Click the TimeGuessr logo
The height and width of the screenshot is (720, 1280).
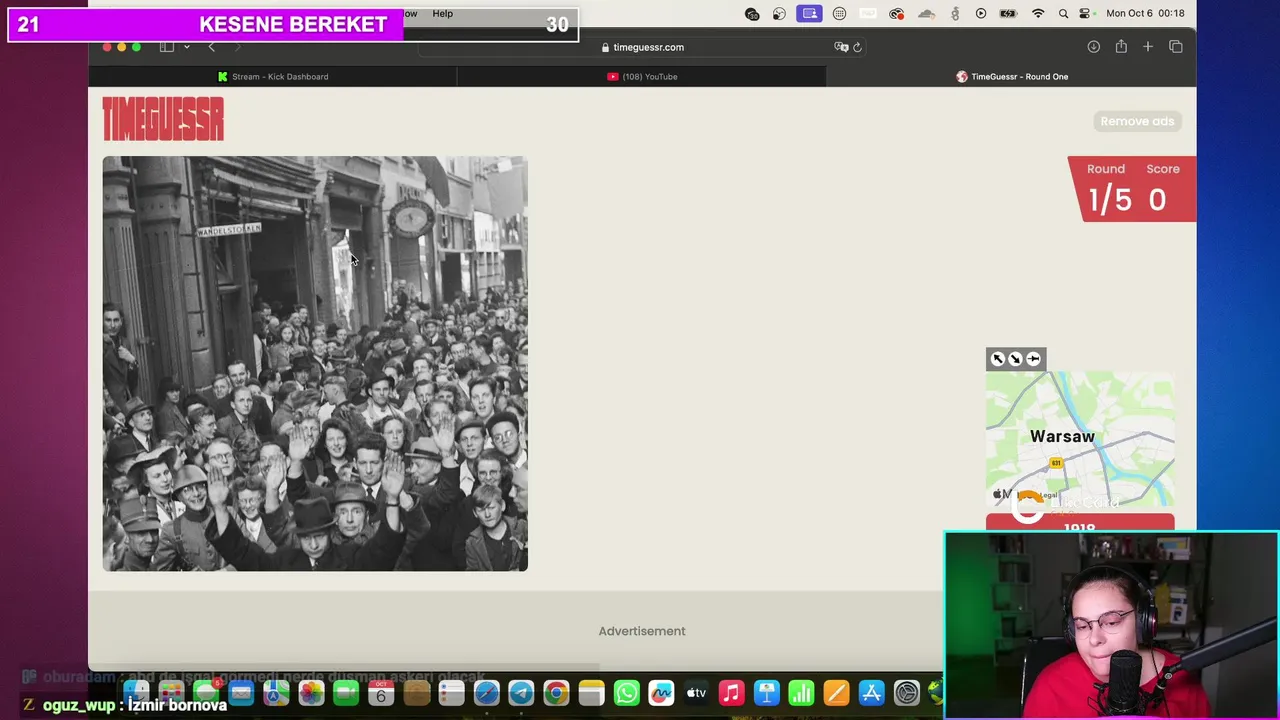click(163, 120)
